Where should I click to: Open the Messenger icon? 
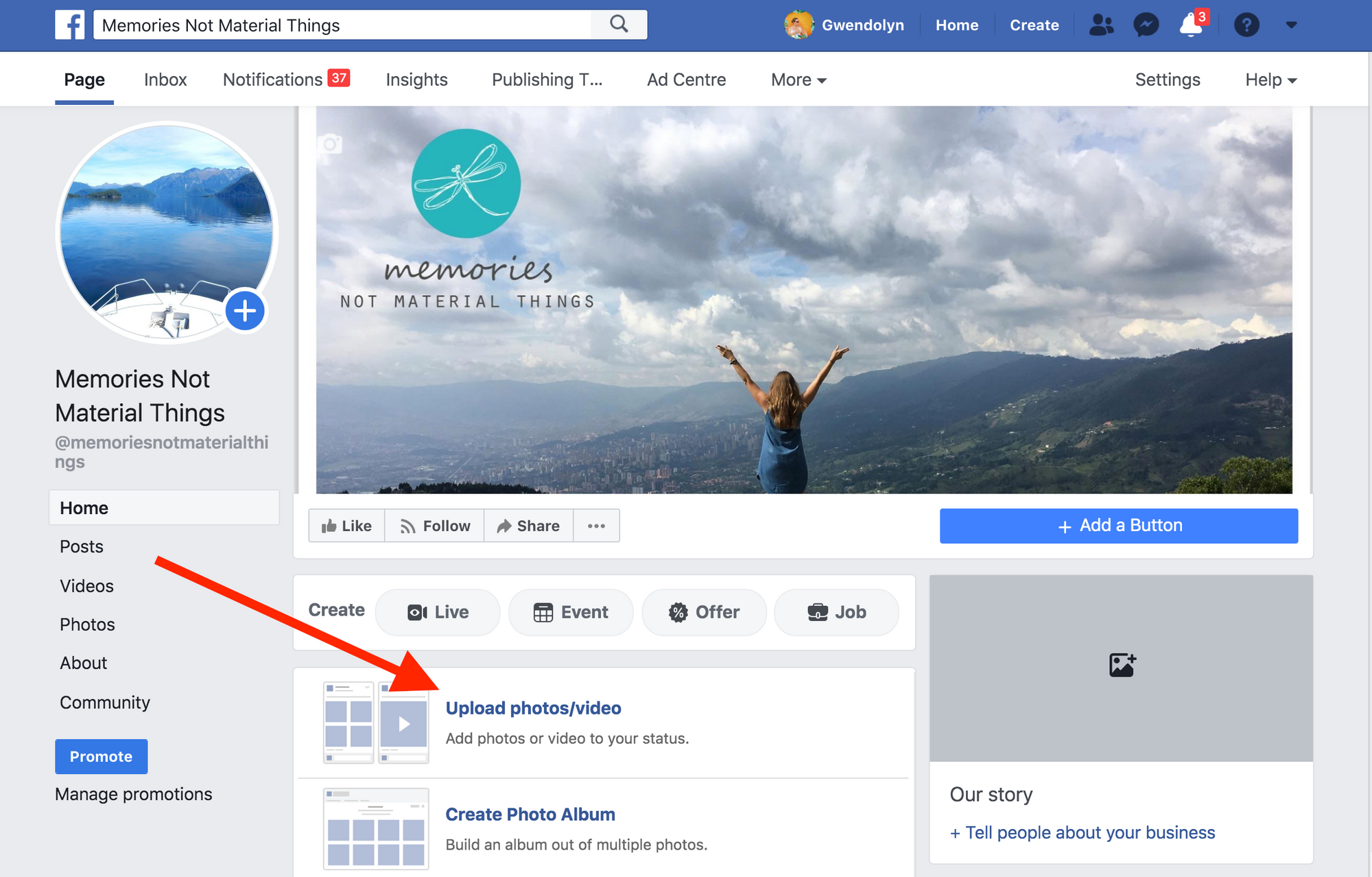click(x=1146, y=25)
